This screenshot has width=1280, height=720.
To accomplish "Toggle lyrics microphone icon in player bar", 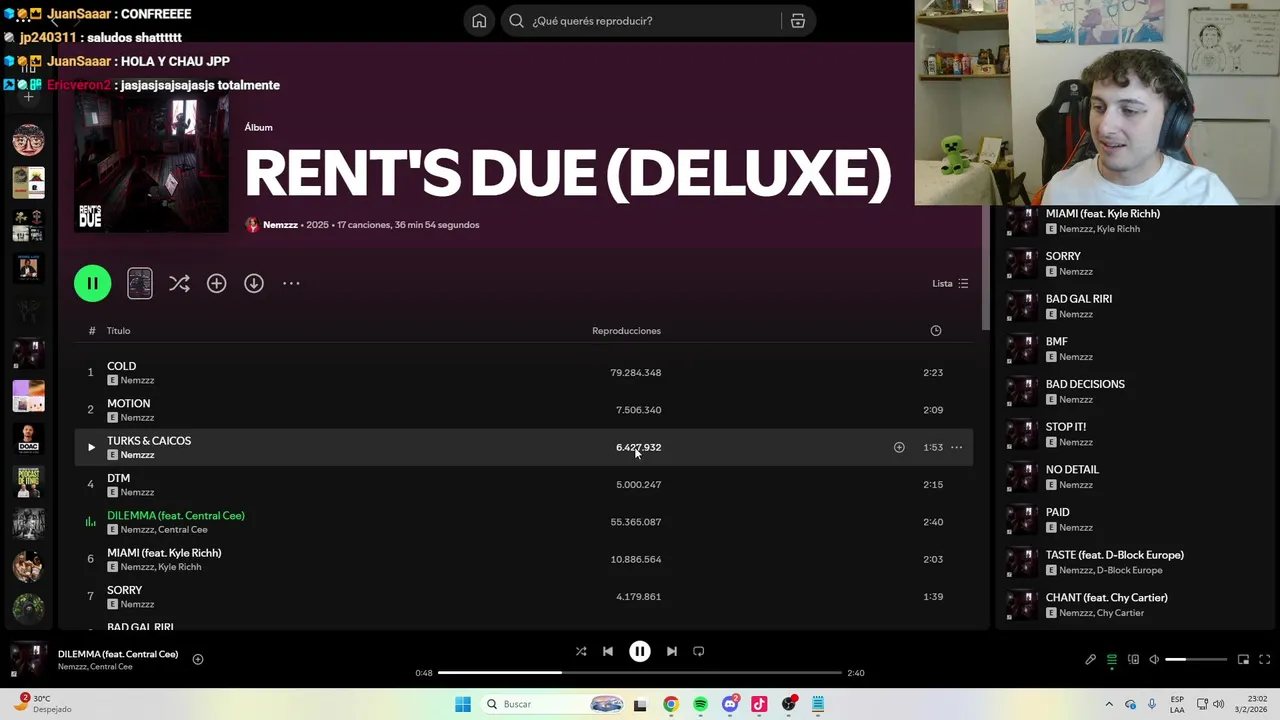I will point(1091,659).
